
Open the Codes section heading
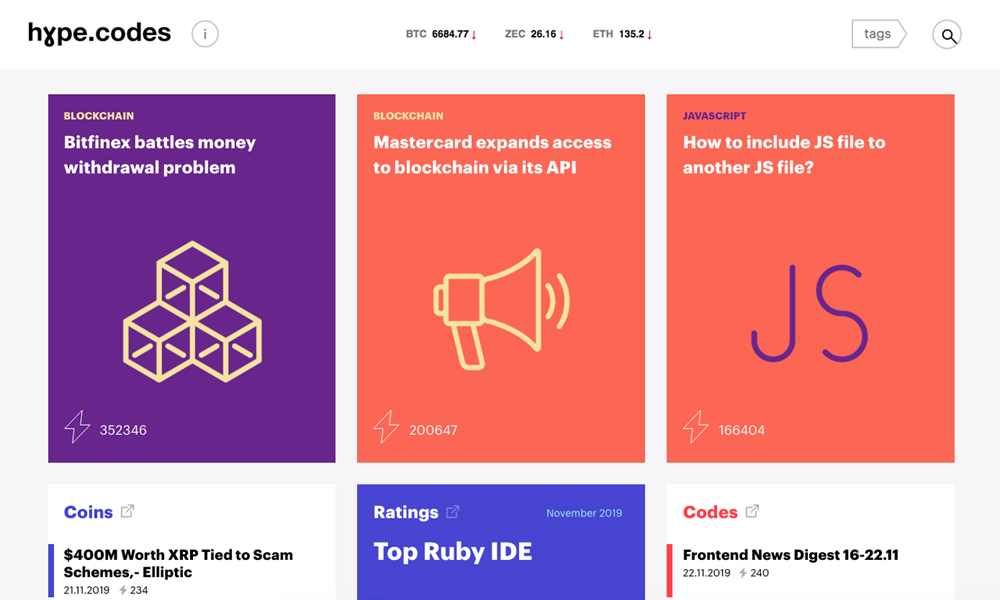710,512
